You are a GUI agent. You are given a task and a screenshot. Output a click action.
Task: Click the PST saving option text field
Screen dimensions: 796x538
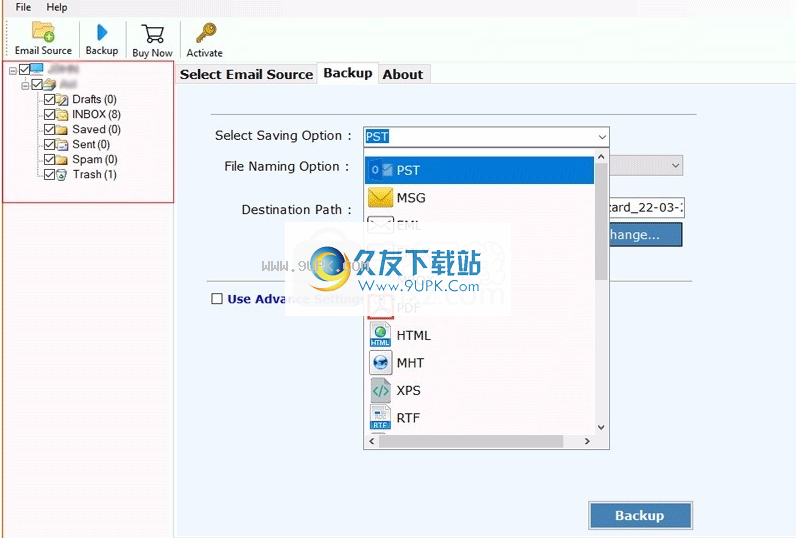480,137
